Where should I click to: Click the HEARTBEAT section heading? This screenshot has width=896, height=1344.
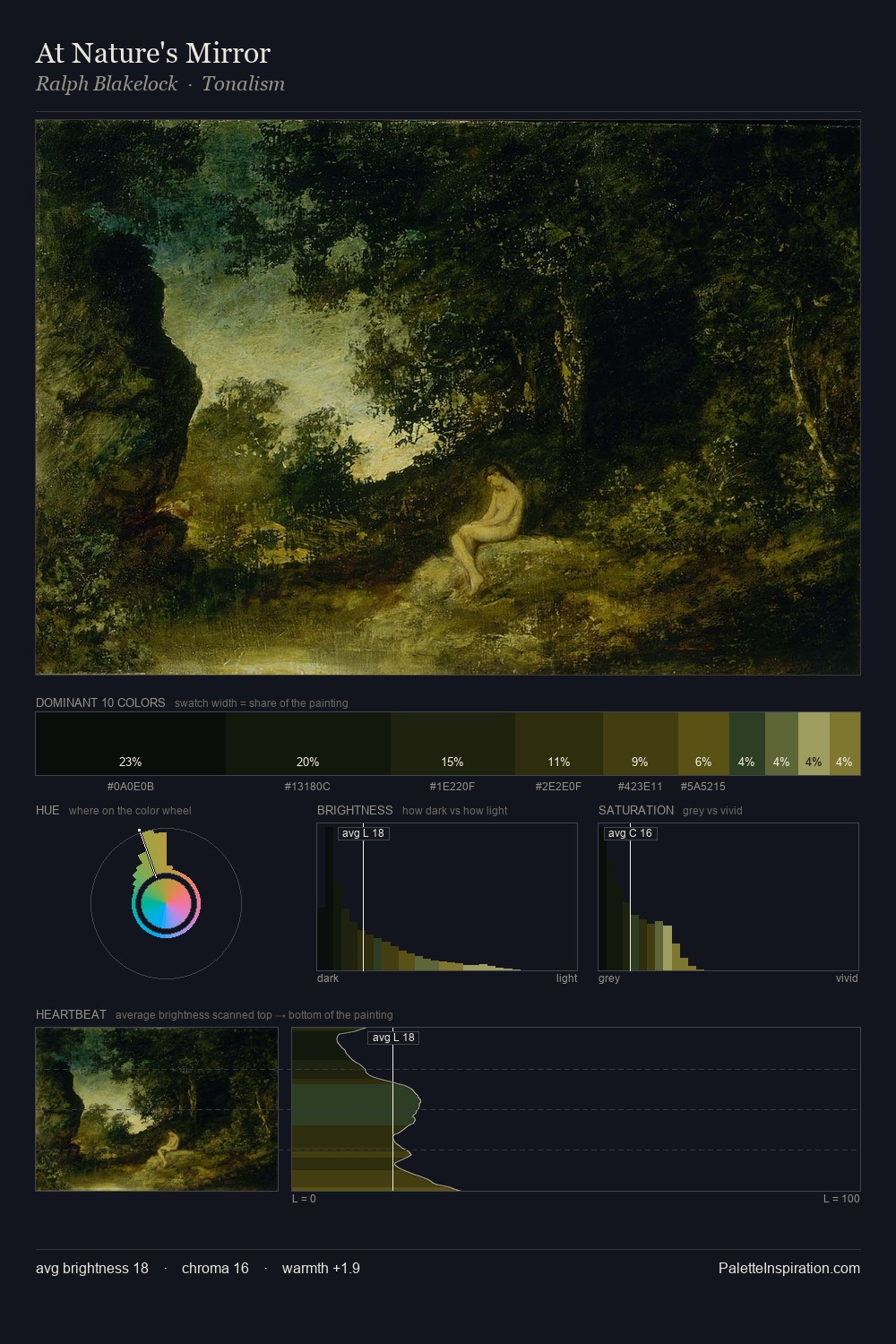coord(71,1014)
